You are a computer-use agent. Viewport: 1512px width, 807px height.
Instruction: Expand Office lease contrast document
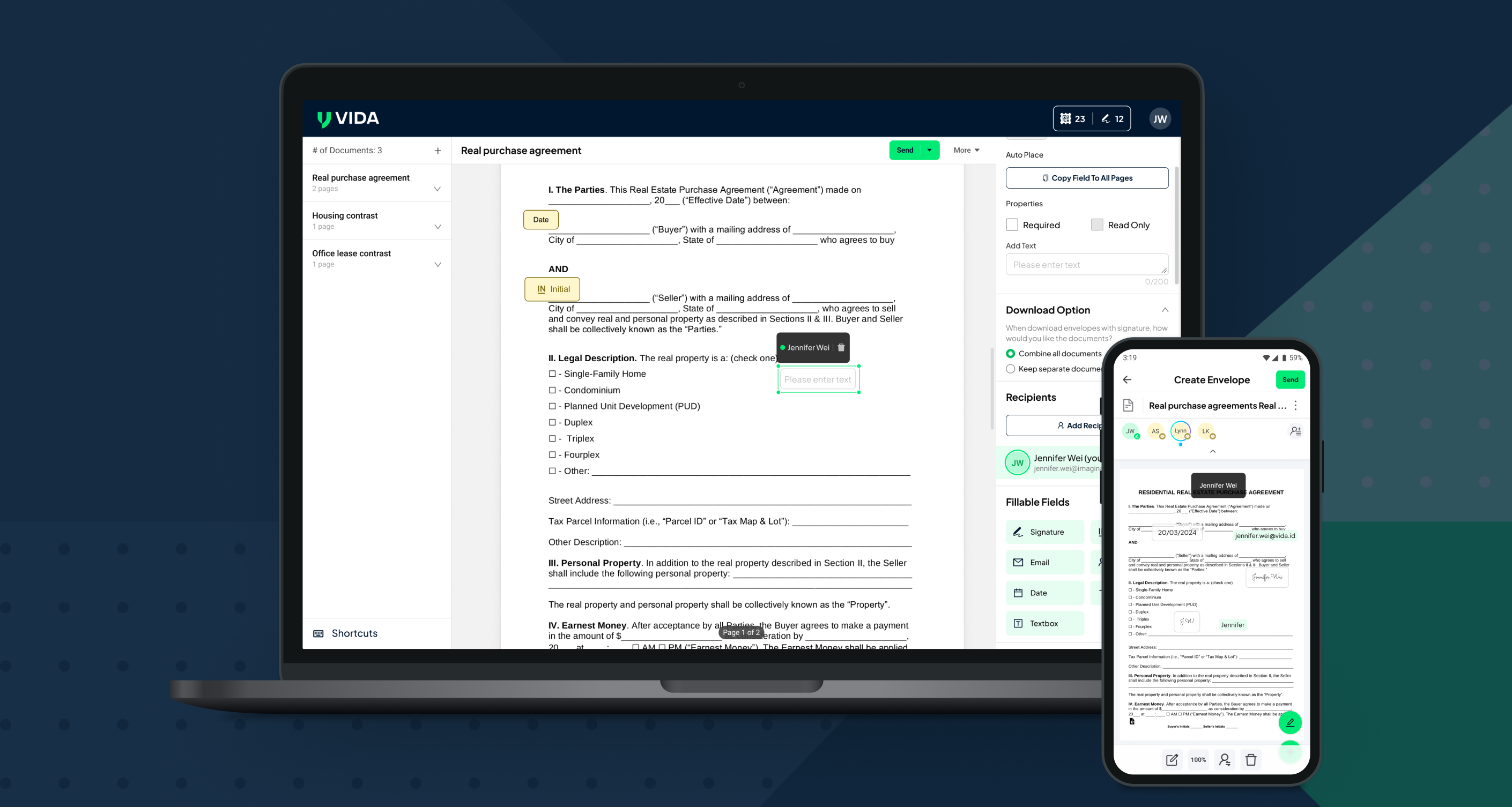pos(438,265)
